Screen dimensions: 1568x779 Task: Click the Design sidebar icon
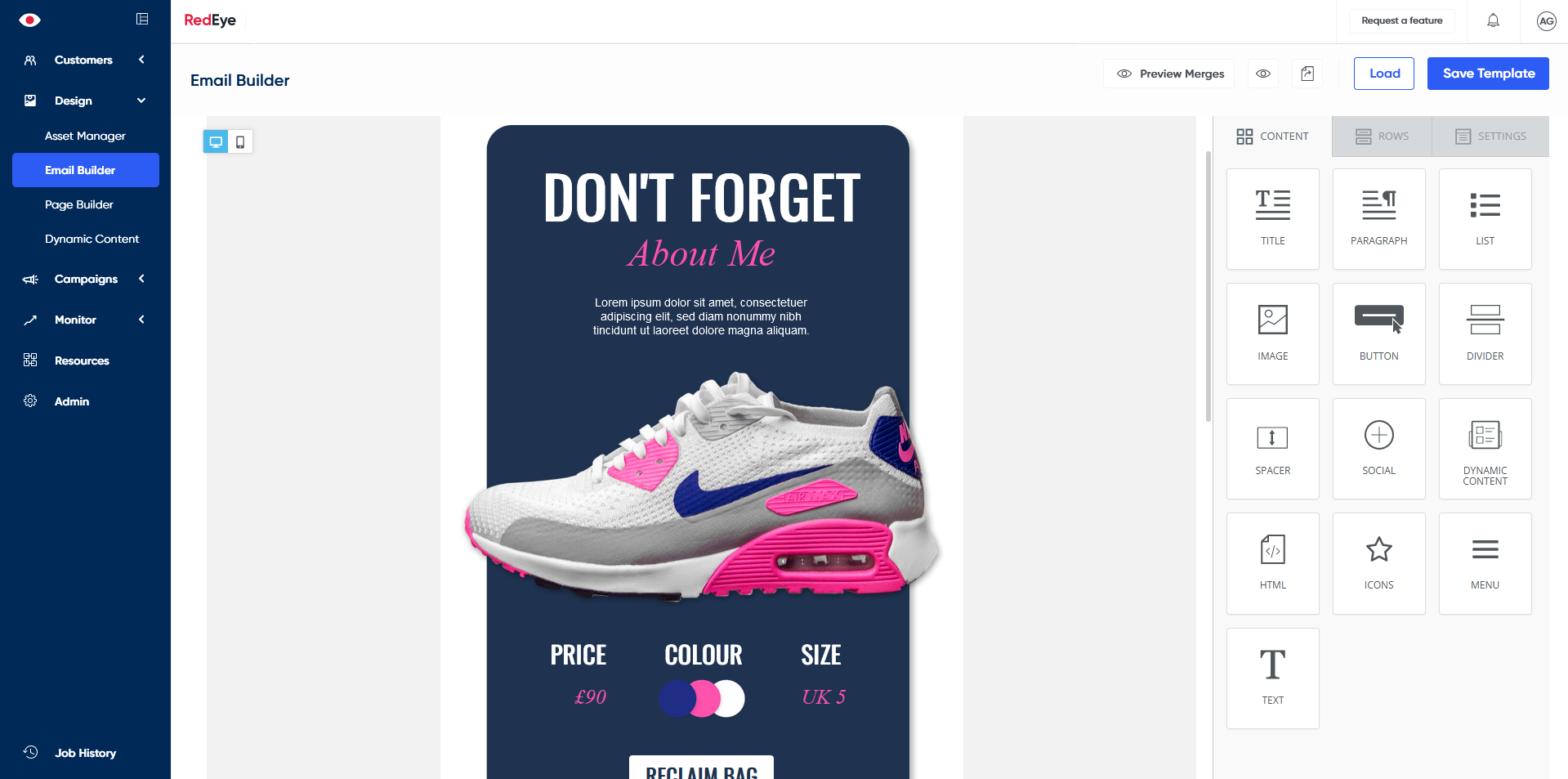[30, 101]
